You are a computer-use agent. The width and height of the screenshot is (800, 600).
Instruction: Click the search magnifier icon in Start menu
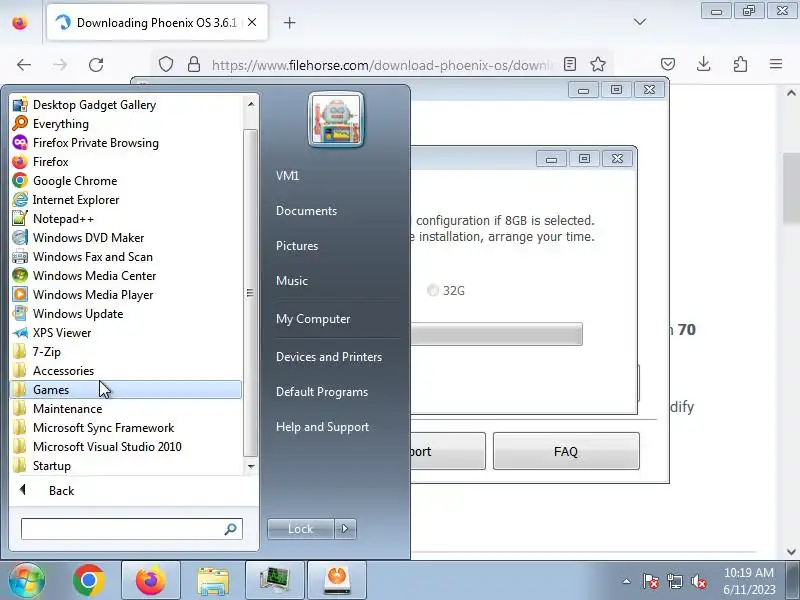pos(231,529)
